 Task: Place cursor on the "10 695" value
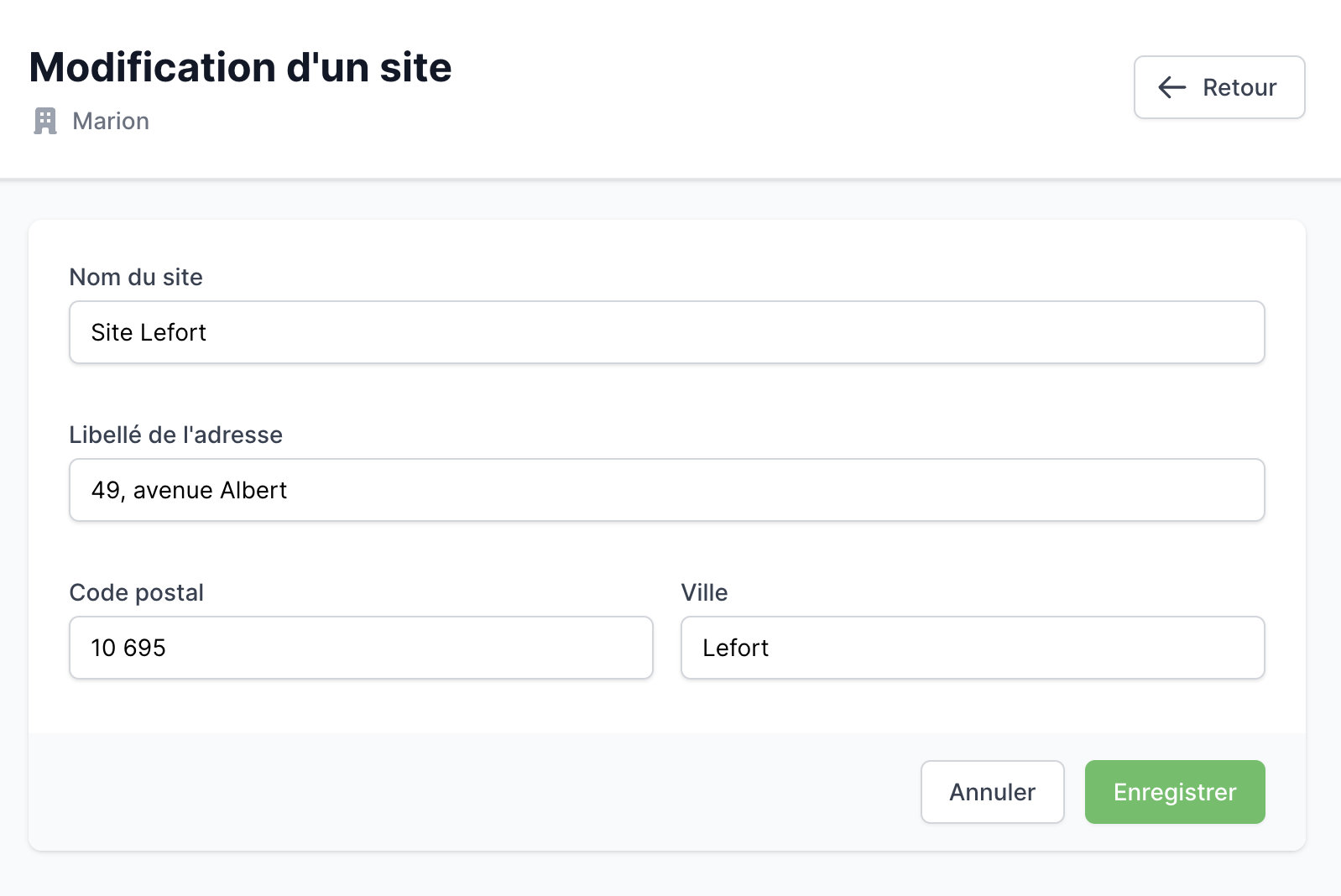pos(128,648)
